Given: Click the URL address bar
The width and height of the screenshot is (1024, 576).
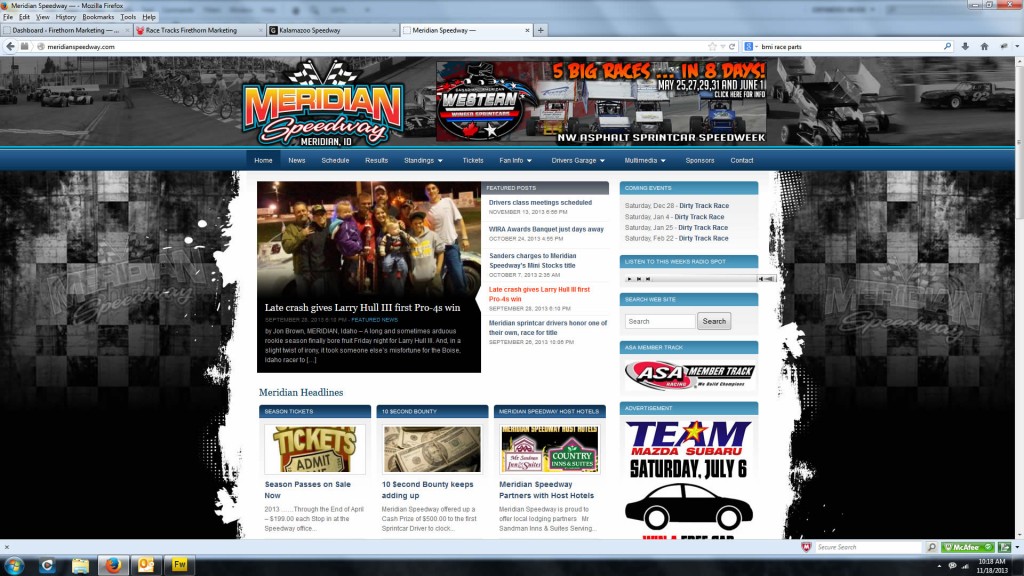Looking at the screenshot, I should 376,46.
